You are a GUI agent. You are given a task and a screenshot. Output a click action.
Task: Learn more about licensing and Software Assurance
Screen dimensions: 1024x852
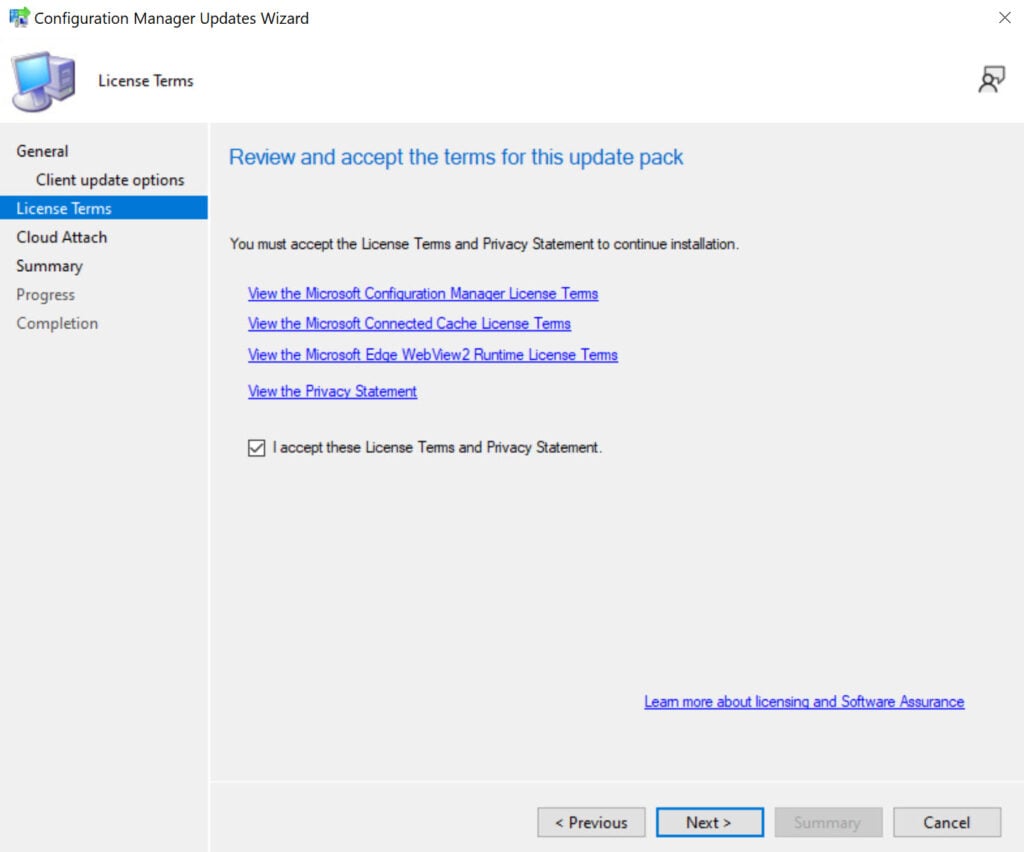pos(804,702)
